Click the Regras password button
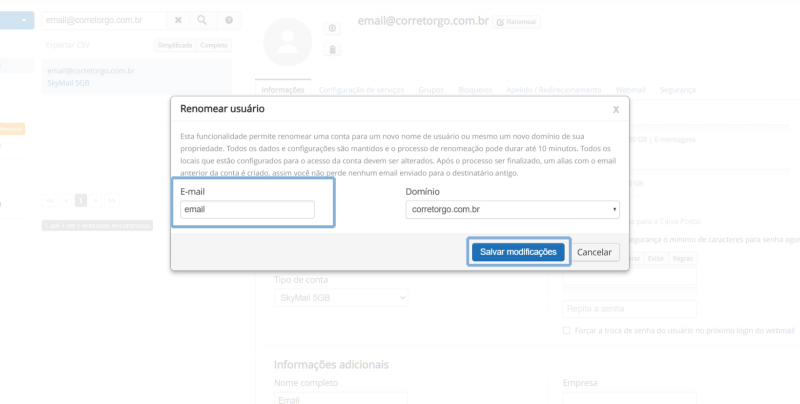 point(683,259)
